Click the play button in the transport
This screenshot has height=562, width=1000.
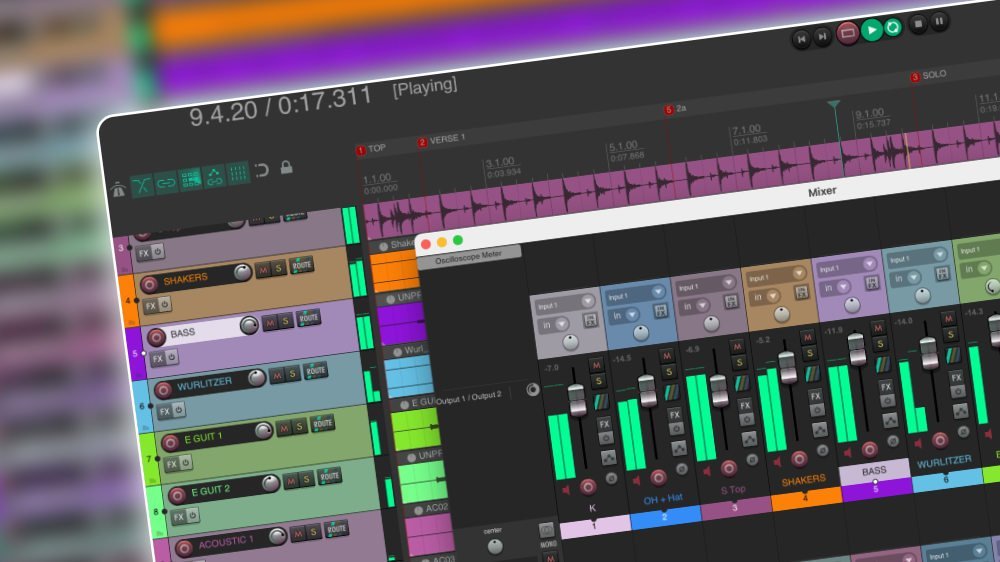point(872,30)
